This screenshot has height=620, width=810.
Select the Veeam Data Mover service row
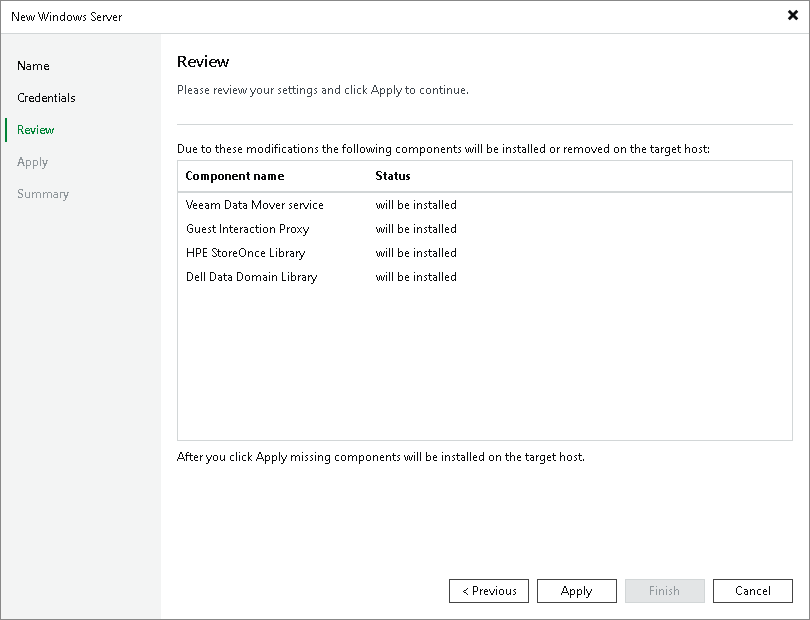click(x=485, y=205)
